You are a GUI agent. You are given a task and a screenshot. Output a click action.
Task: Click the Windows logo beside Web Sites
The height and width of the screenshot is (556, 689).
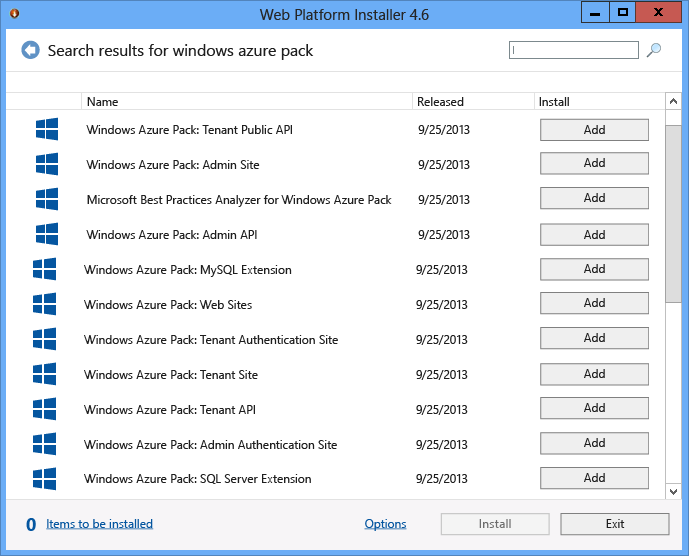click(x=44, y=304)
